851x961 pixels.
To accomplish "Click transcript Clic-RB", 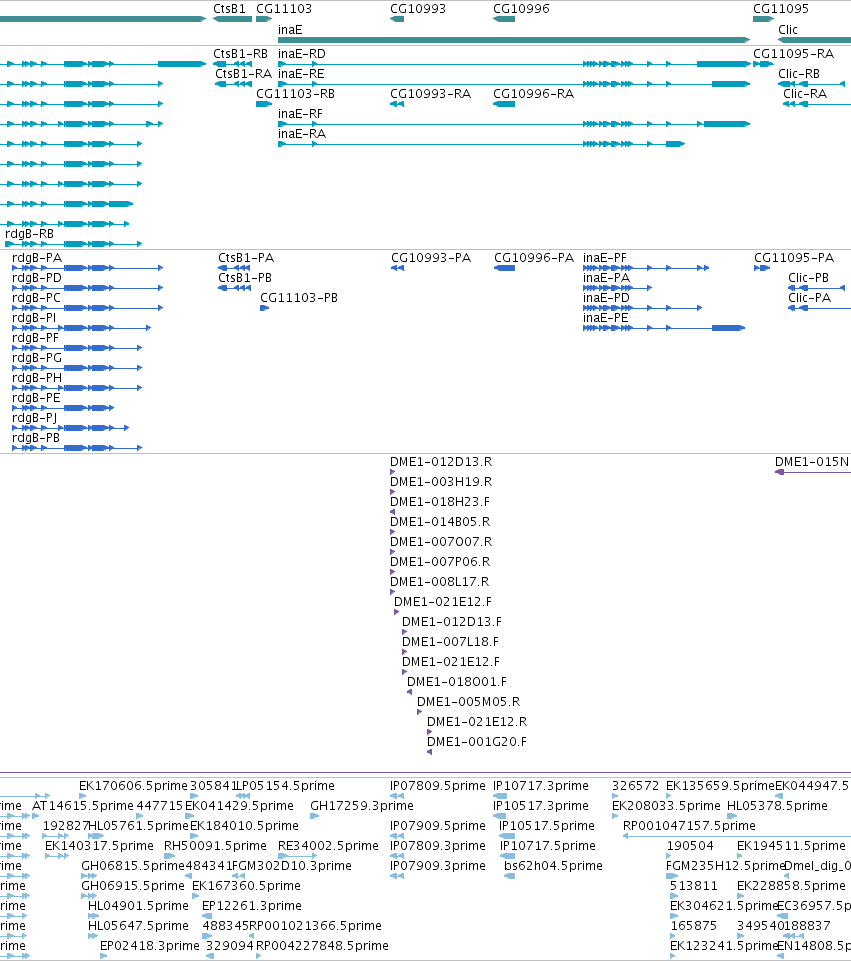I will click(799, 74).
